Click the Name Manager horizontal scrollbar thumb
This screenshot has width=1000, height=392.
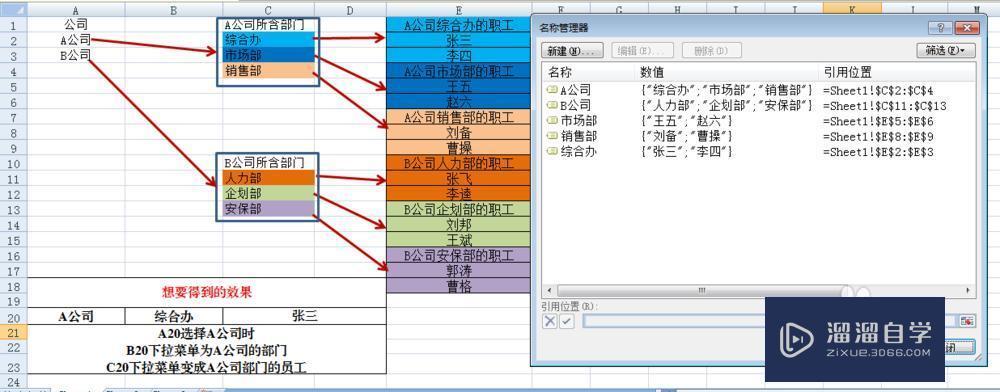[x=702, y=291]
